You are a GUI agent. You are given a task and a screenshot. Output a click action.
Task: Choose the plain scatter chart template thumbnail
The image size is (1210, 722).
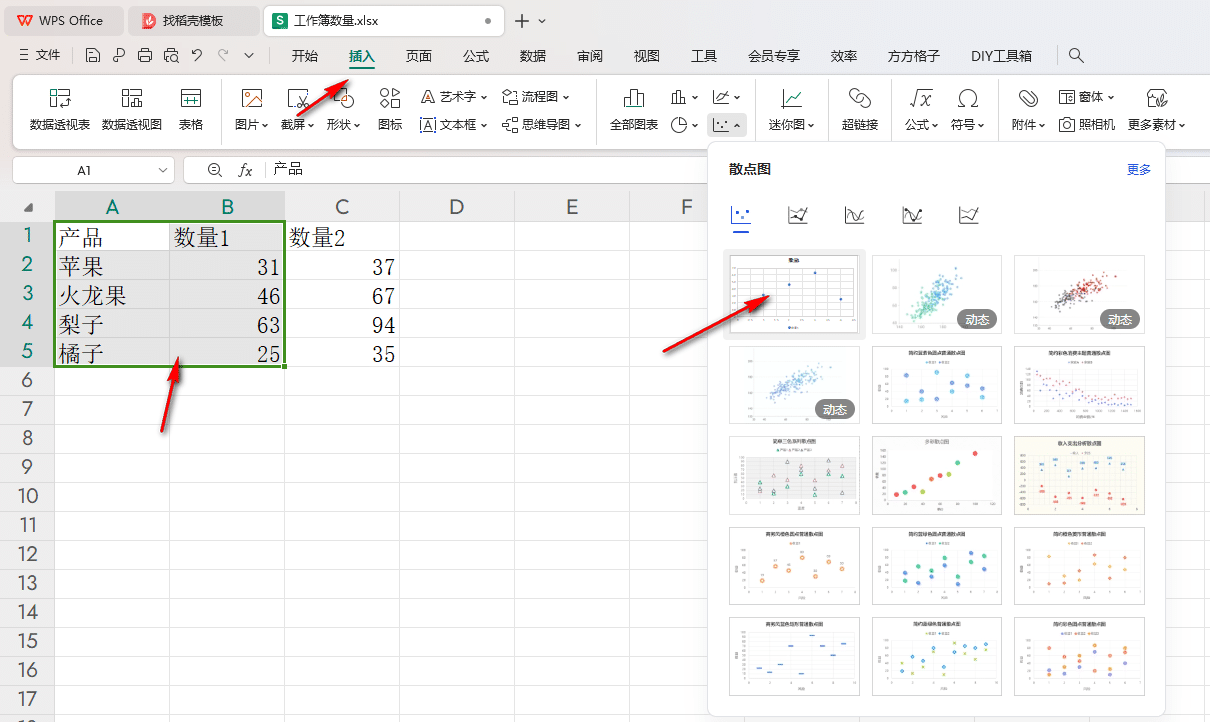(794, 294)
